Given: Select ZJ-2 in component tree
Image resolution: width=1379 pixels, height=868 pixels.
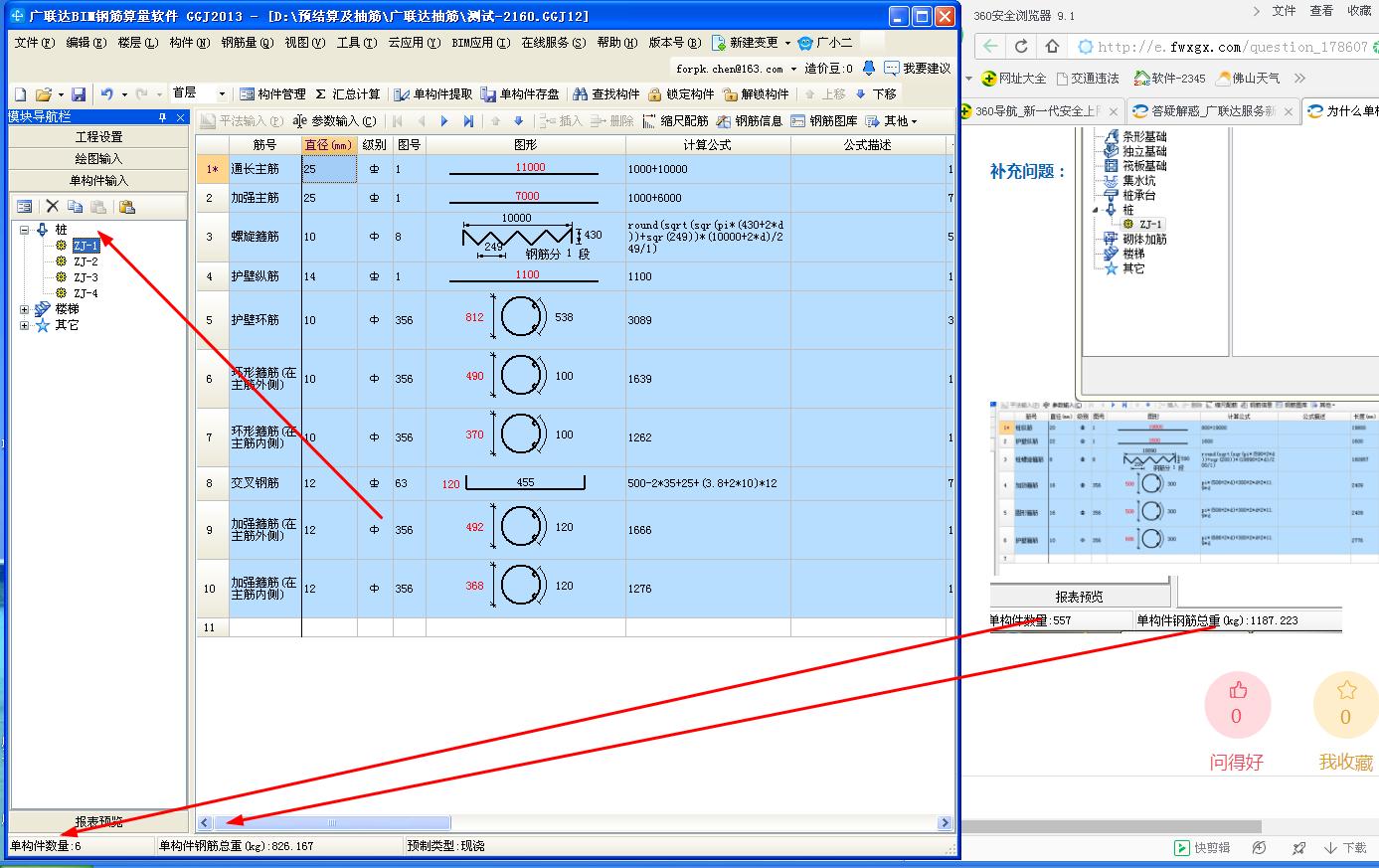Looking at the screenshot, I should point(86,261).
